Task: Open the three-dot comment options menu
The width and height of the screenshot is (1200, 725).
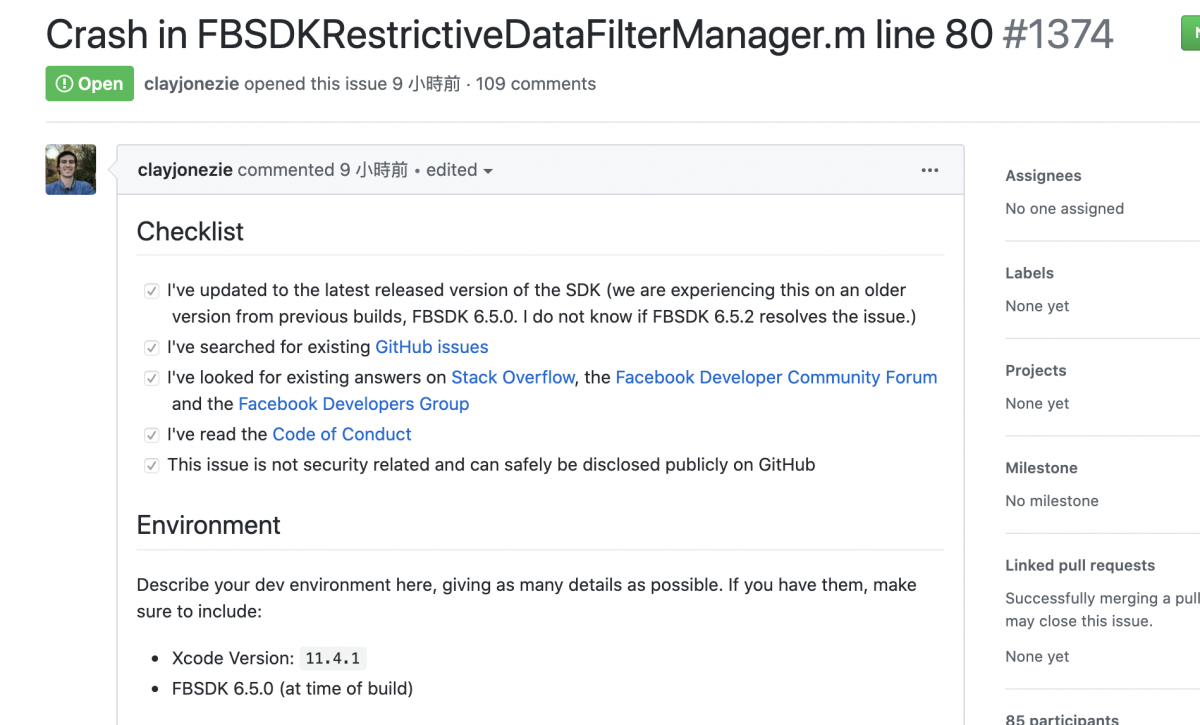Action: point(930,170)
